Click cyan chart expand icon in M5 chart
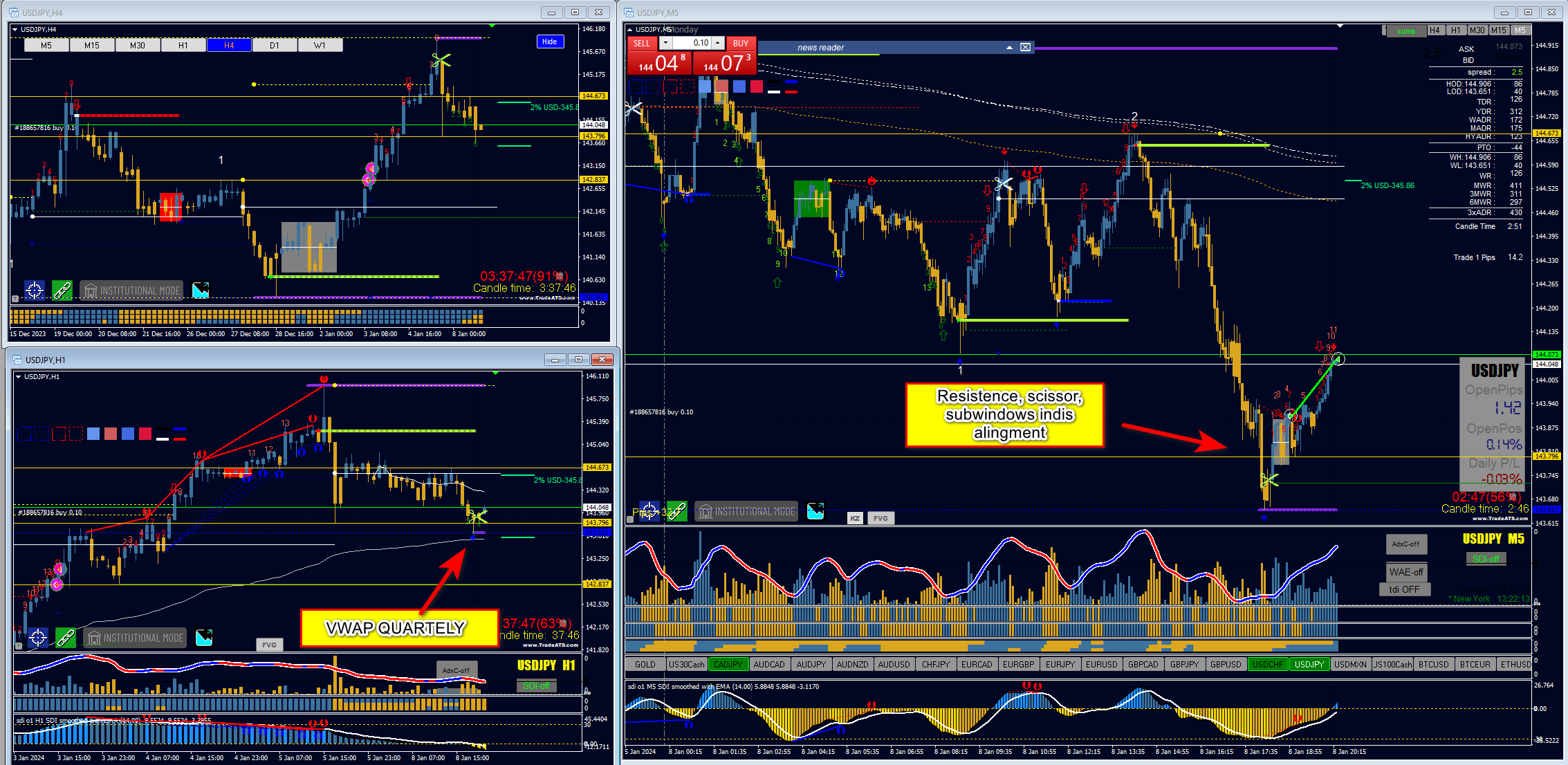 click(815, 511)
